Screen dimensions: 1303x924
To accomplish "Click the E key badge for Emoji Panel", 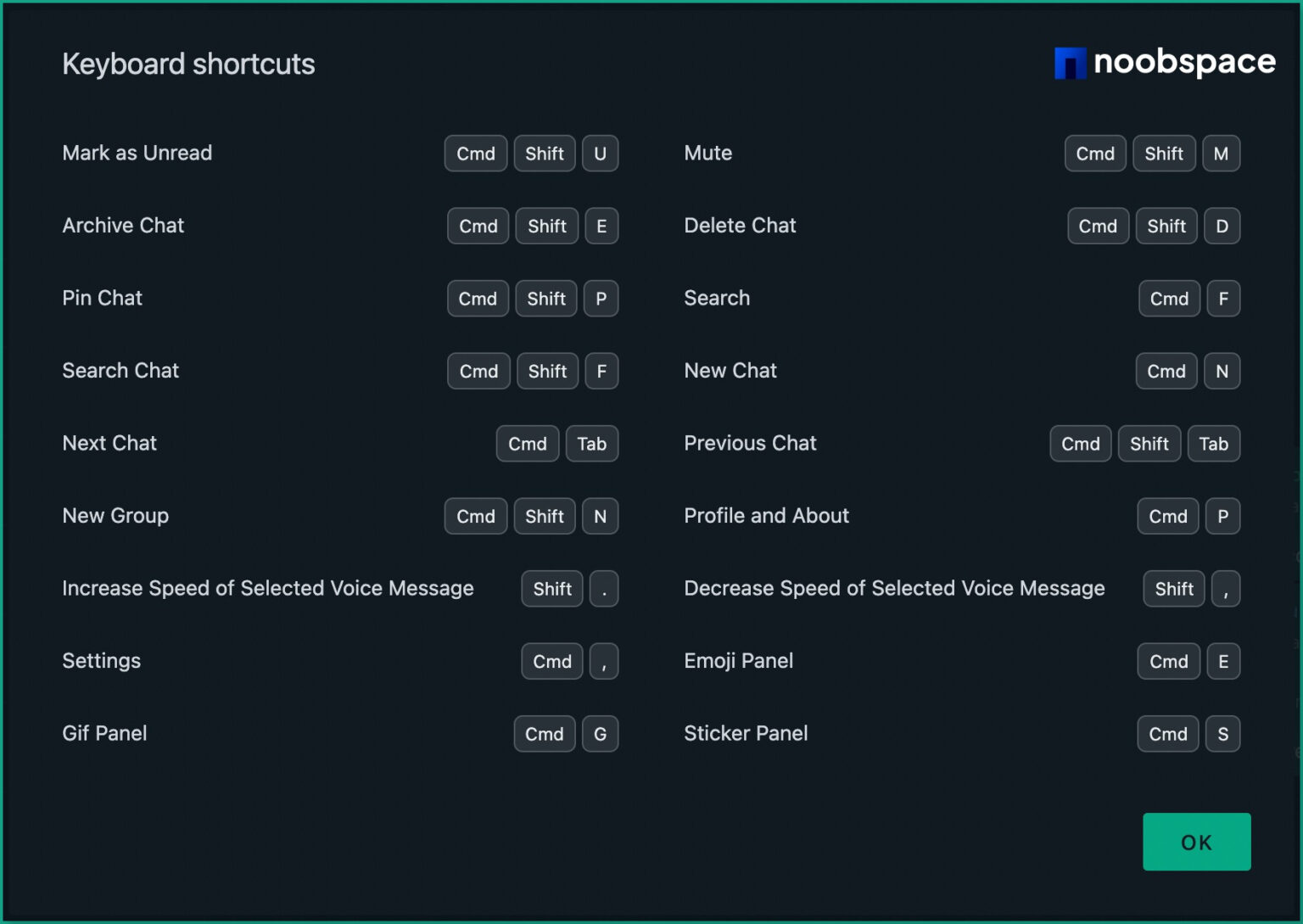I will tap(1223, 661).
